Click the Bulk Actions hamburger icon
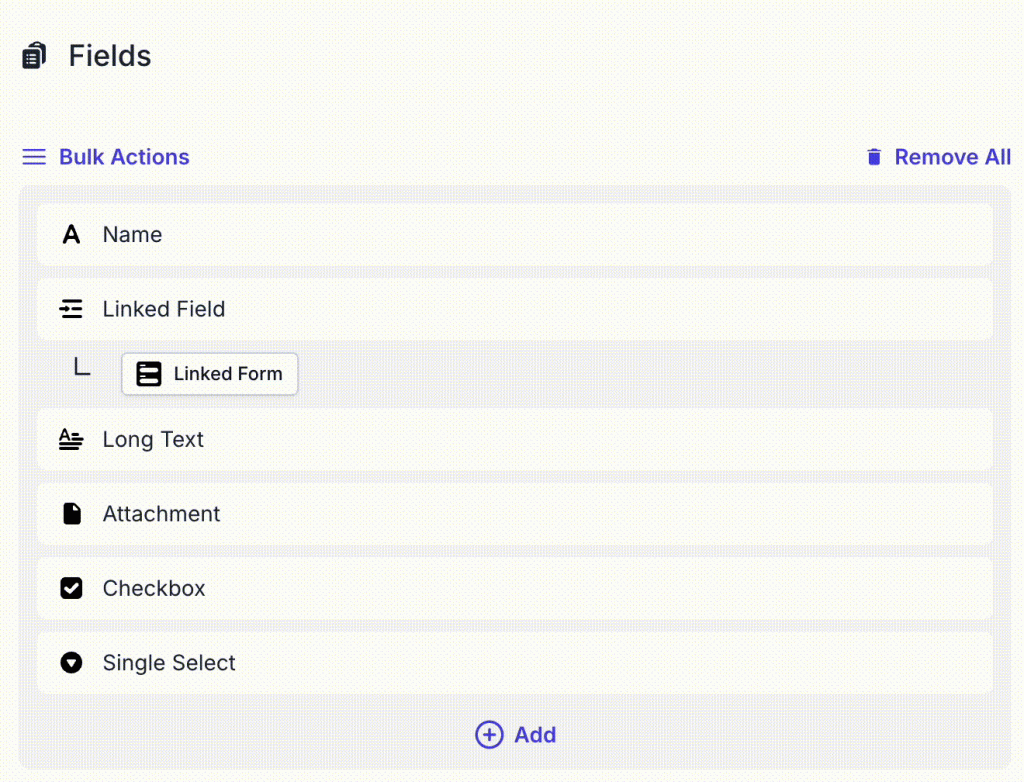The width and height of the screenshot is (1024, 782). 34,157
